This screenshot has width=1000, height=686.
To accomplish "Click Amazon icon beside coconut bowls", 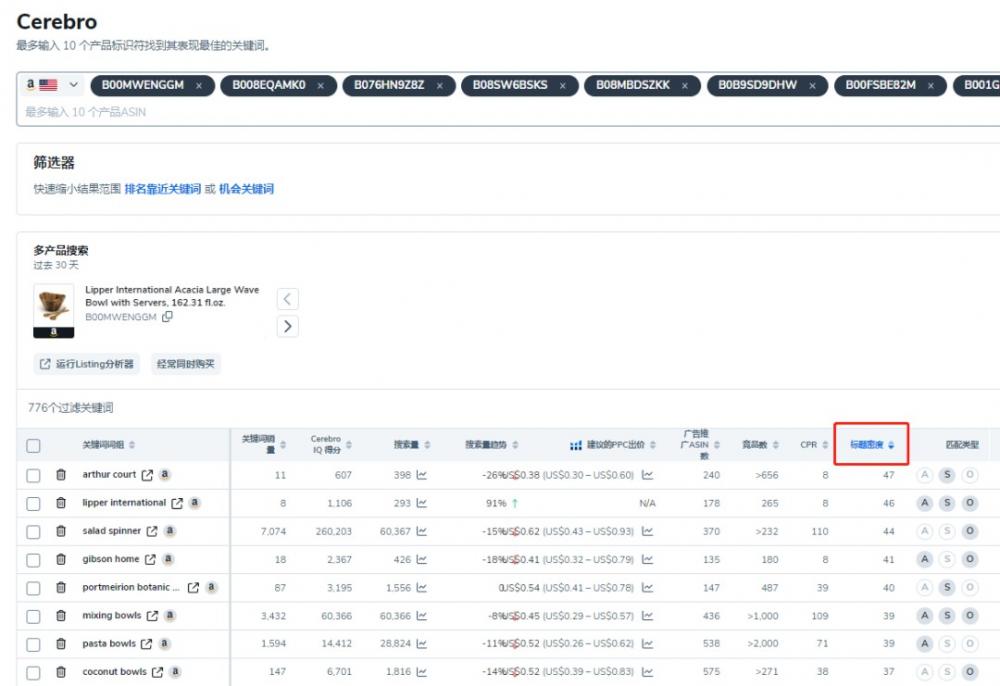I will (175, 671).
